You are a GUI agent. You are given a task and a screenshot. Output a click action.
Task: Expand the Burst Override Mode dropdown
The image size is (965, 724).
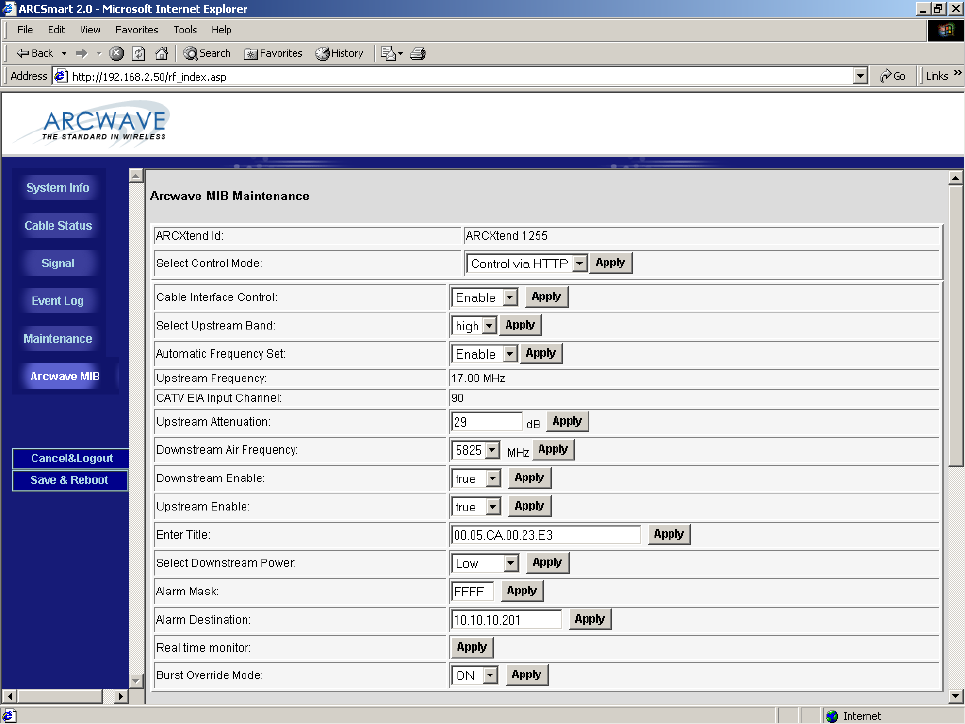(490, 675)
